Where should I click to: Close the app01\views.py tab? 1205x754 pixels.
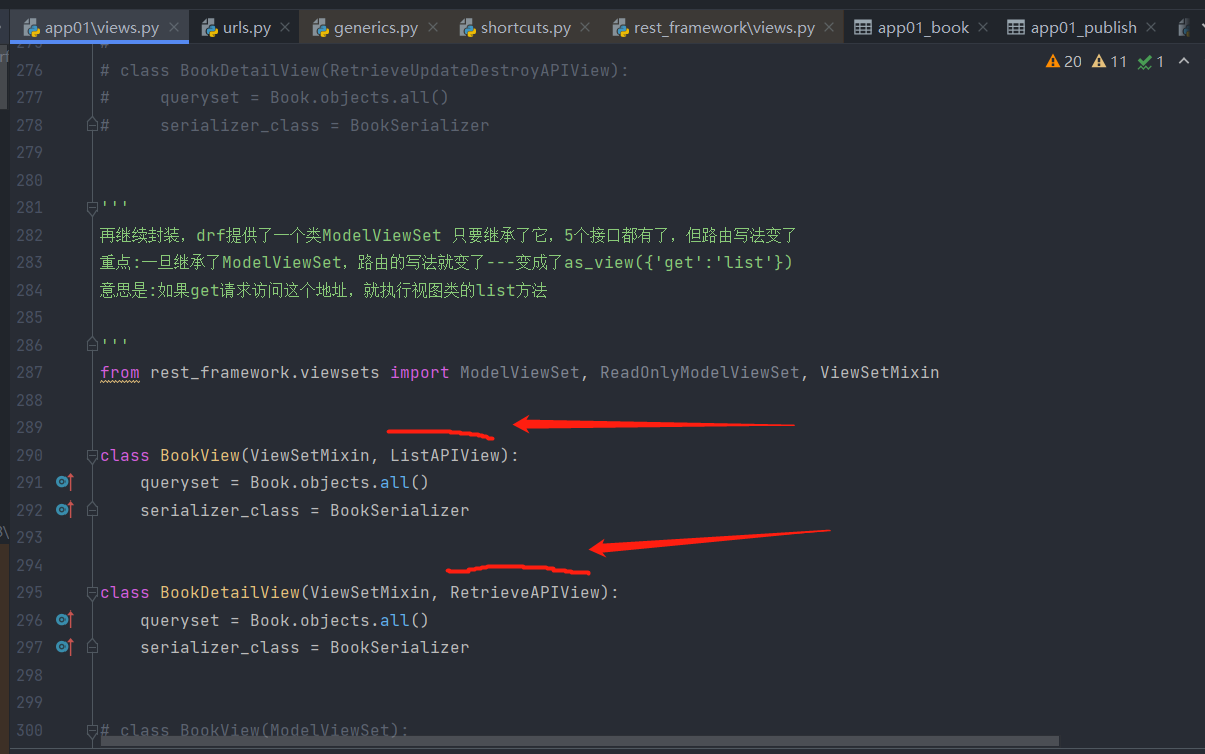pos(174,28)
